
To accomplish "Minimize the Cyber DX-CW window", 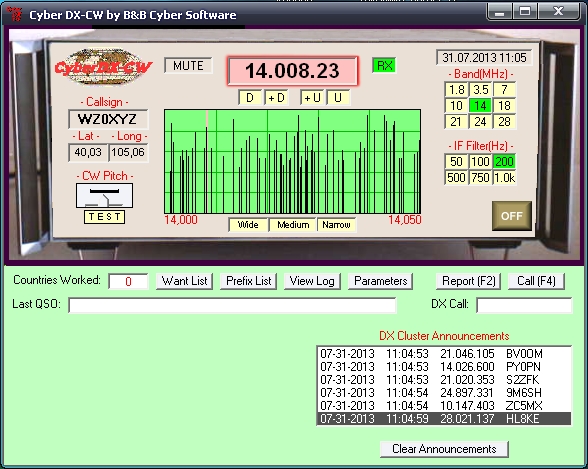I will coord(500,11).
